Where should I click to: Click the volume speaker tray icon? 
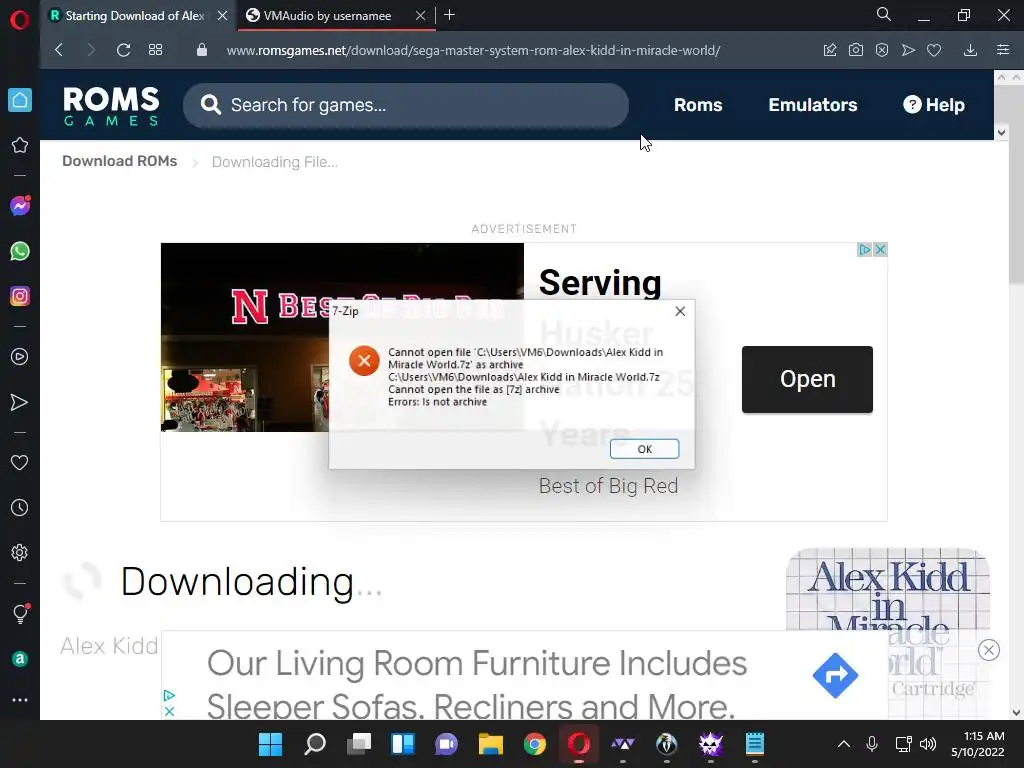click(x=928, y=744)
